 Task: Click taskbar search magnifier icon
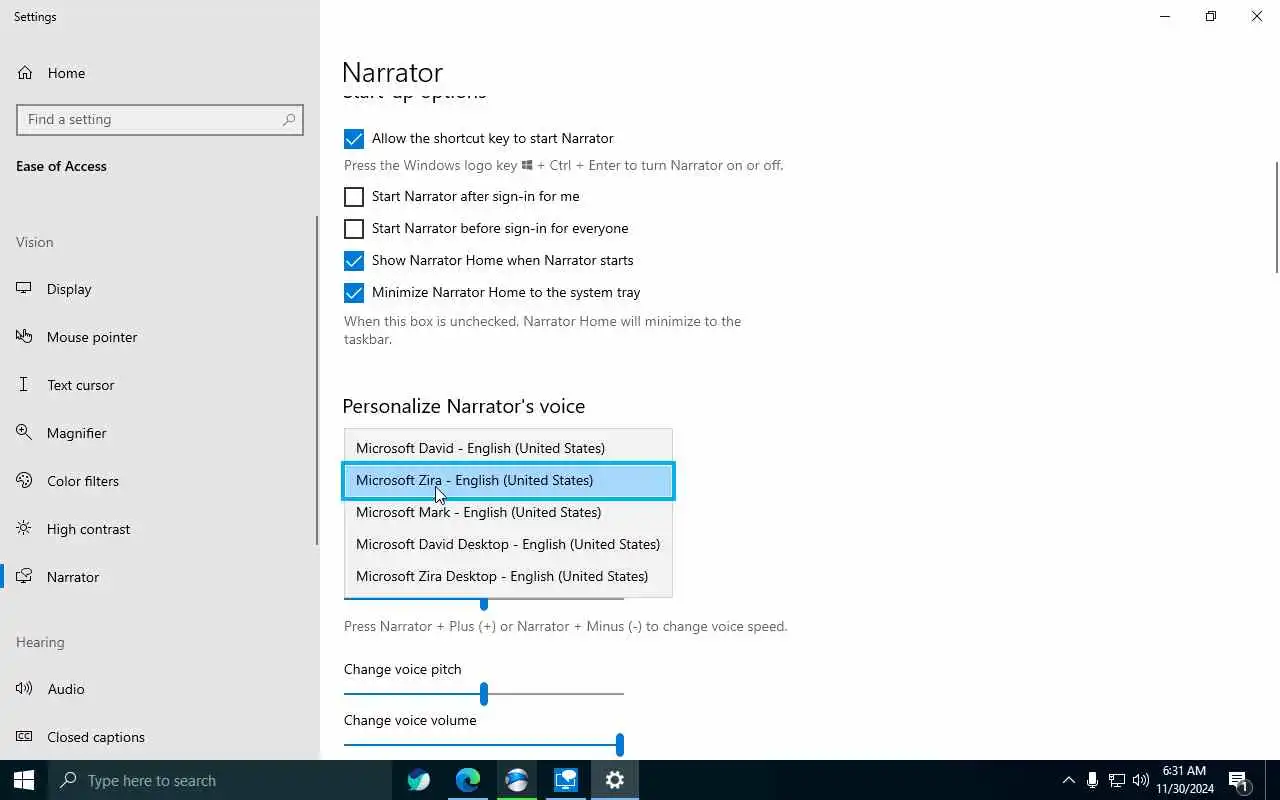[x=68, y=780]
